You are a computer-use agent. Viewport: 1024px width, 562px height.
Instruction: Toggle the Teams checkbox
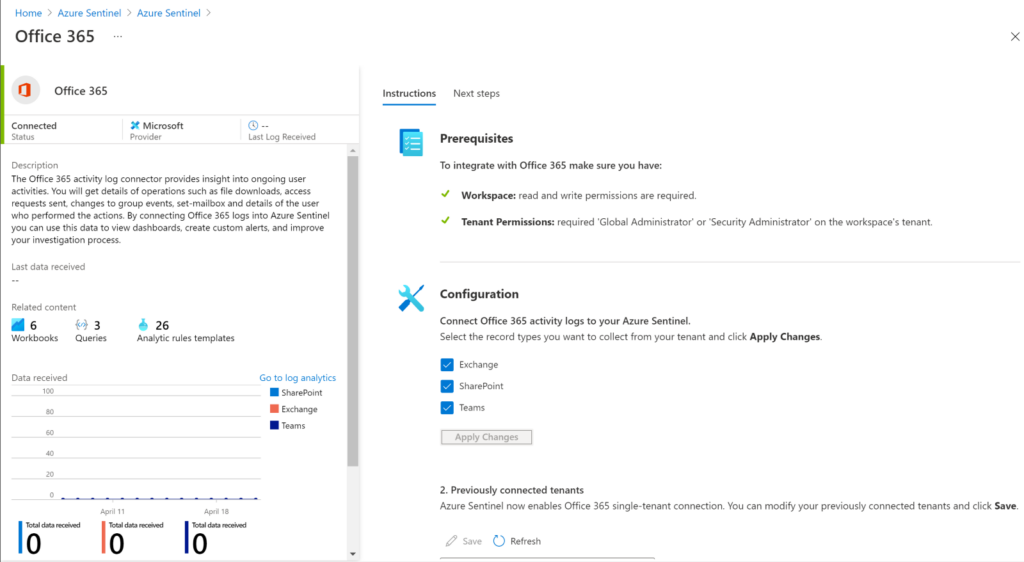coord(447,407)
